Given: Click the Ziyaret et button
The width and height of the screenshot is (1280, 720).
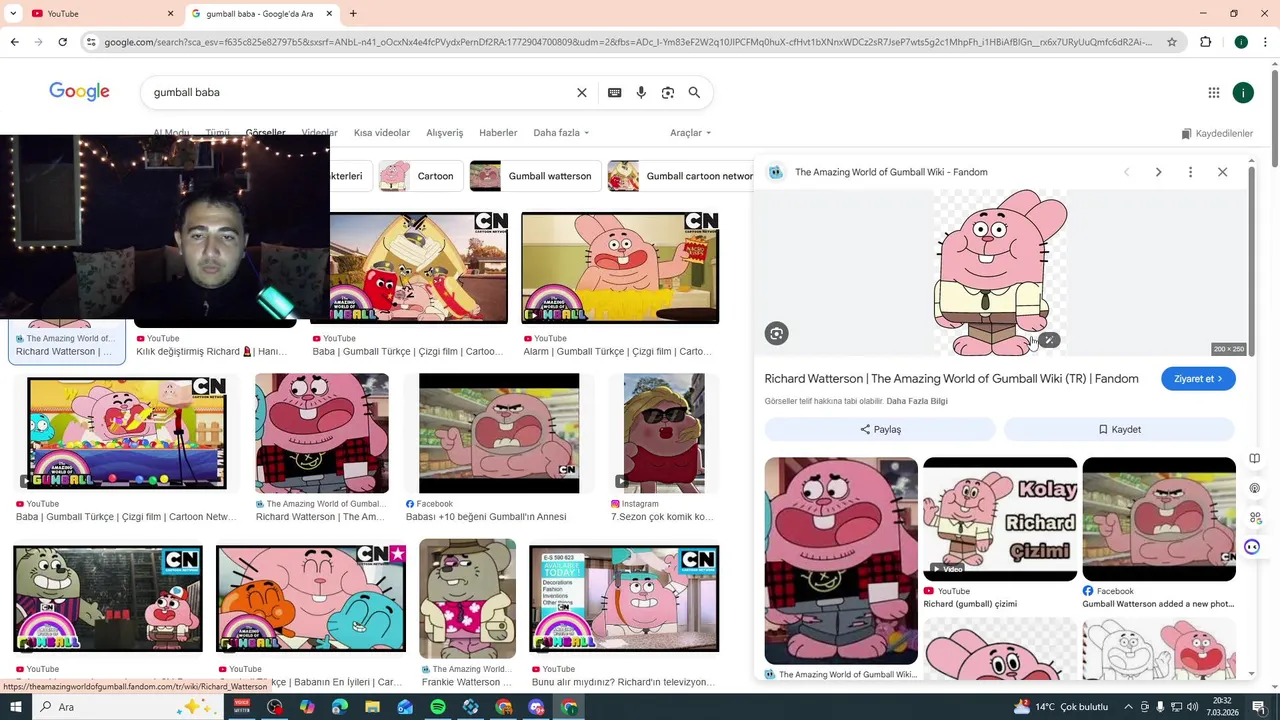Looking at the screenshot, I should 1198,379.
